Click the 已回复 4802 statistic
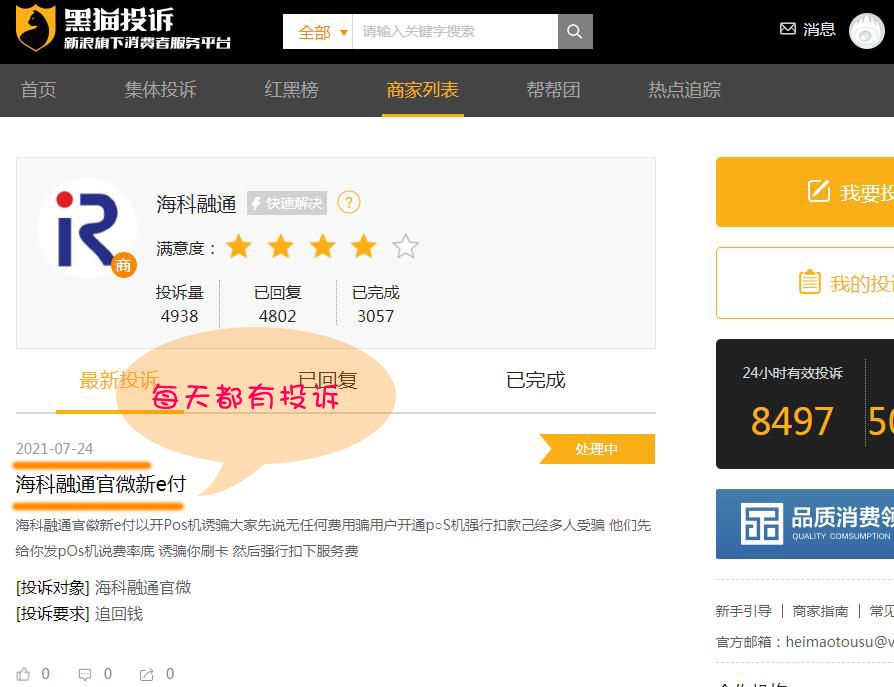This screenshot has height=687, width=894. coord(278,304)
